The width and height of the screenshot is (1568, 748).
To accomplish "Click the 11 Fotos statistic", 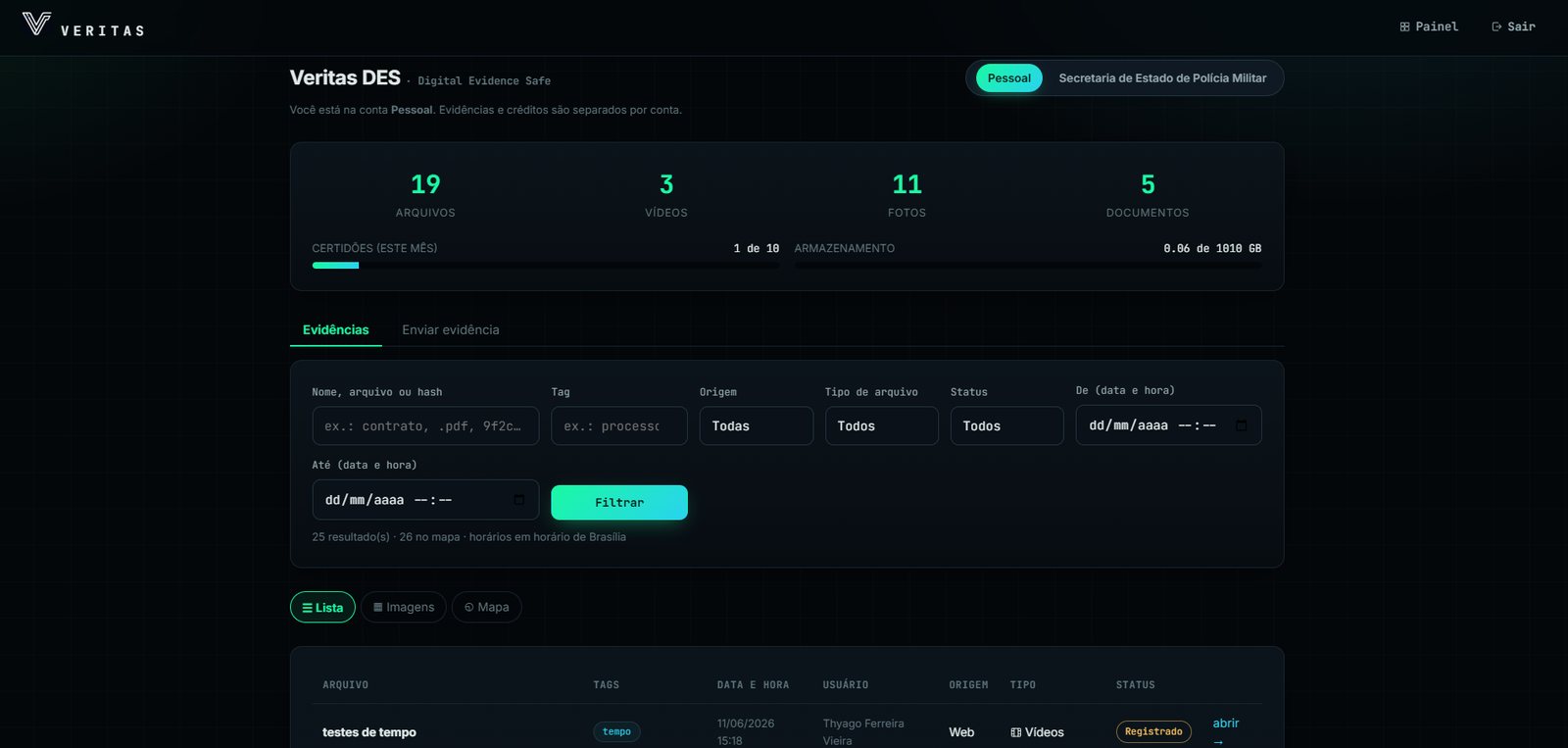I will (907, 195).
